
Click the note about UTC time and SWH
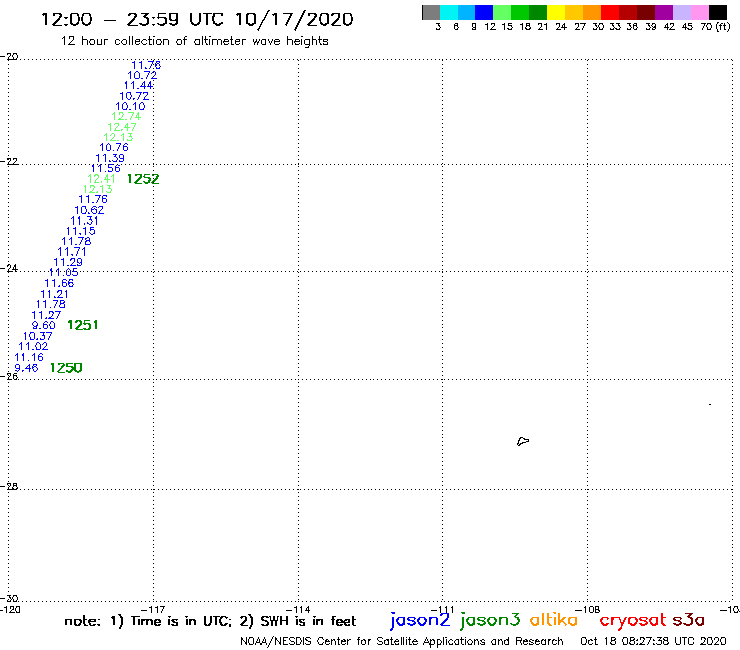(x=210, y=621)
